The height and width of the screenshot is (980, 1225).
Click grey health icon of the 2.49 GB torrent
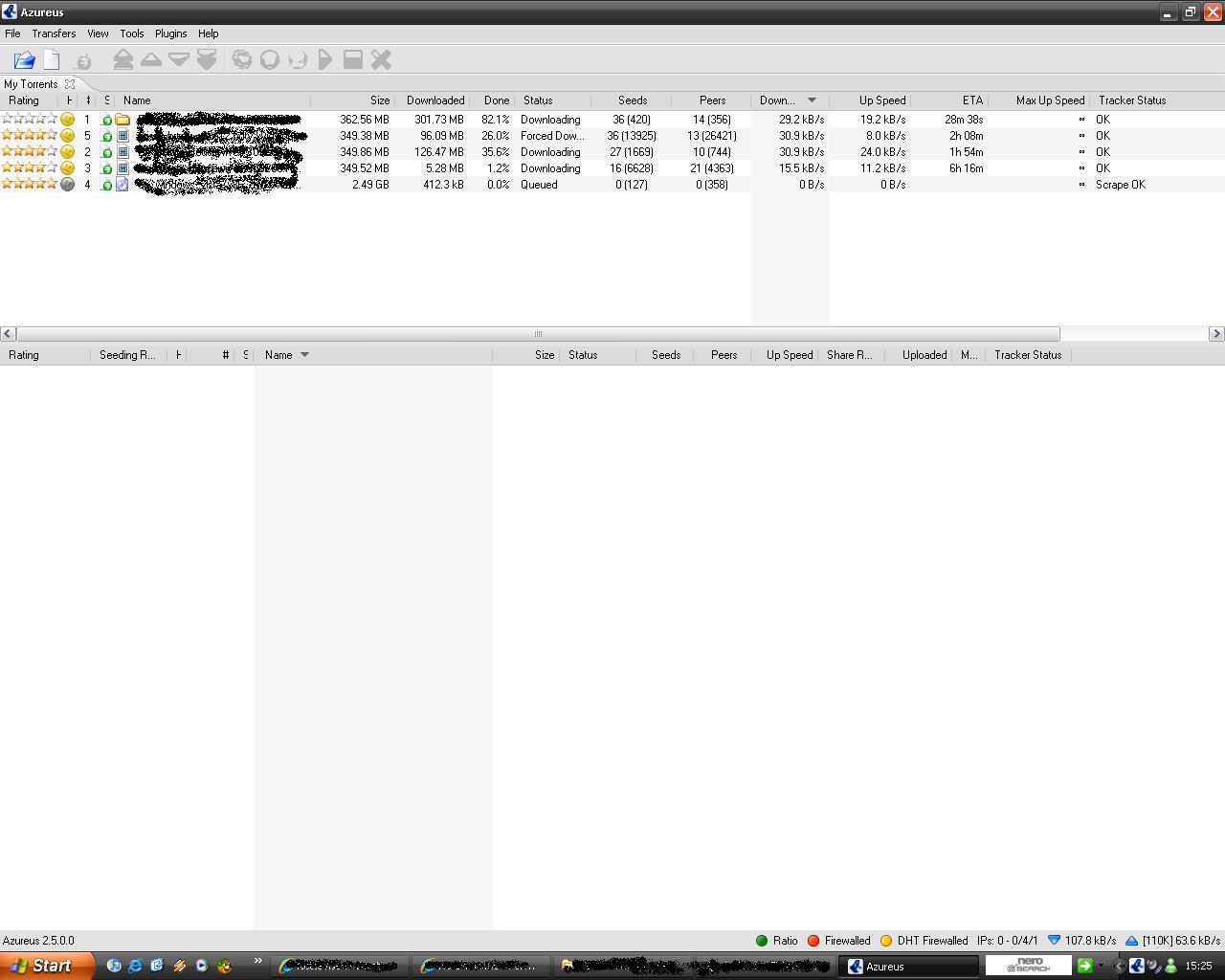point(67,185)
